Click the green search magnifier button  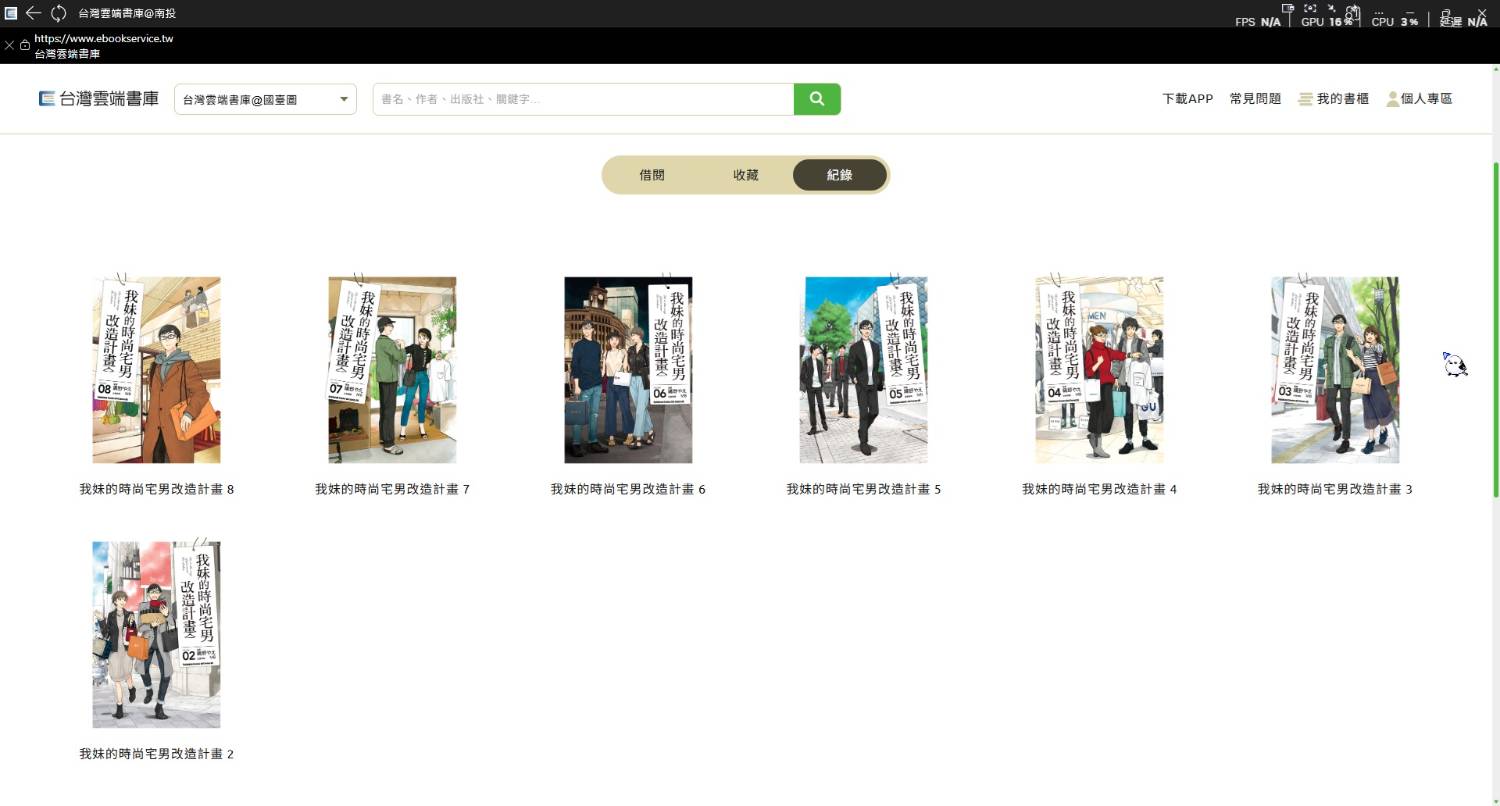817,99
